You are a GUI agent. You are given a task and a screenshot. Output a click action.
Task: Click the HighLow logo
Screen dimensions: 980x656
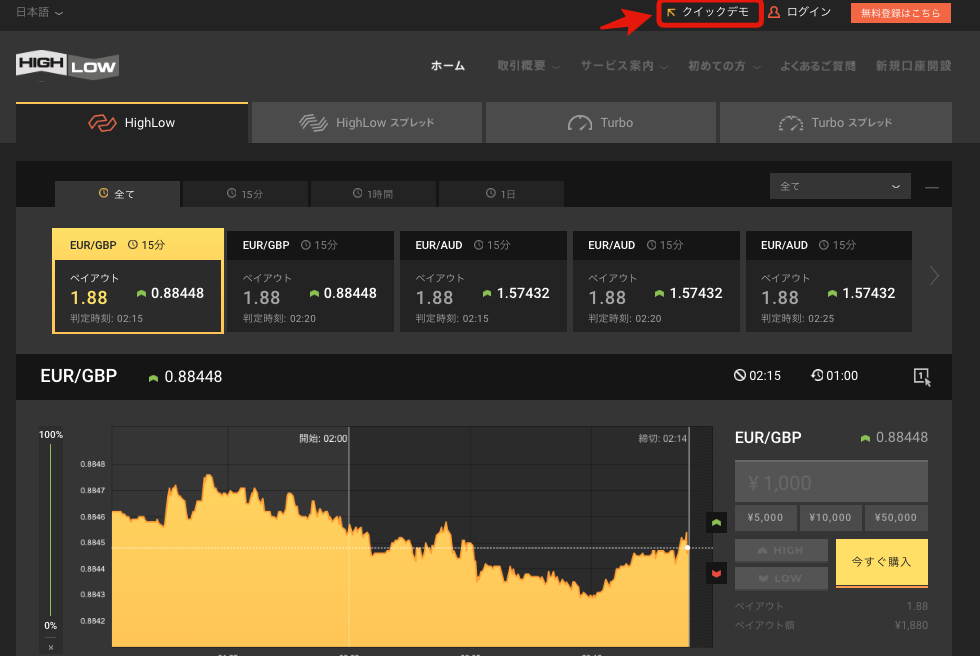coord(67,65)
